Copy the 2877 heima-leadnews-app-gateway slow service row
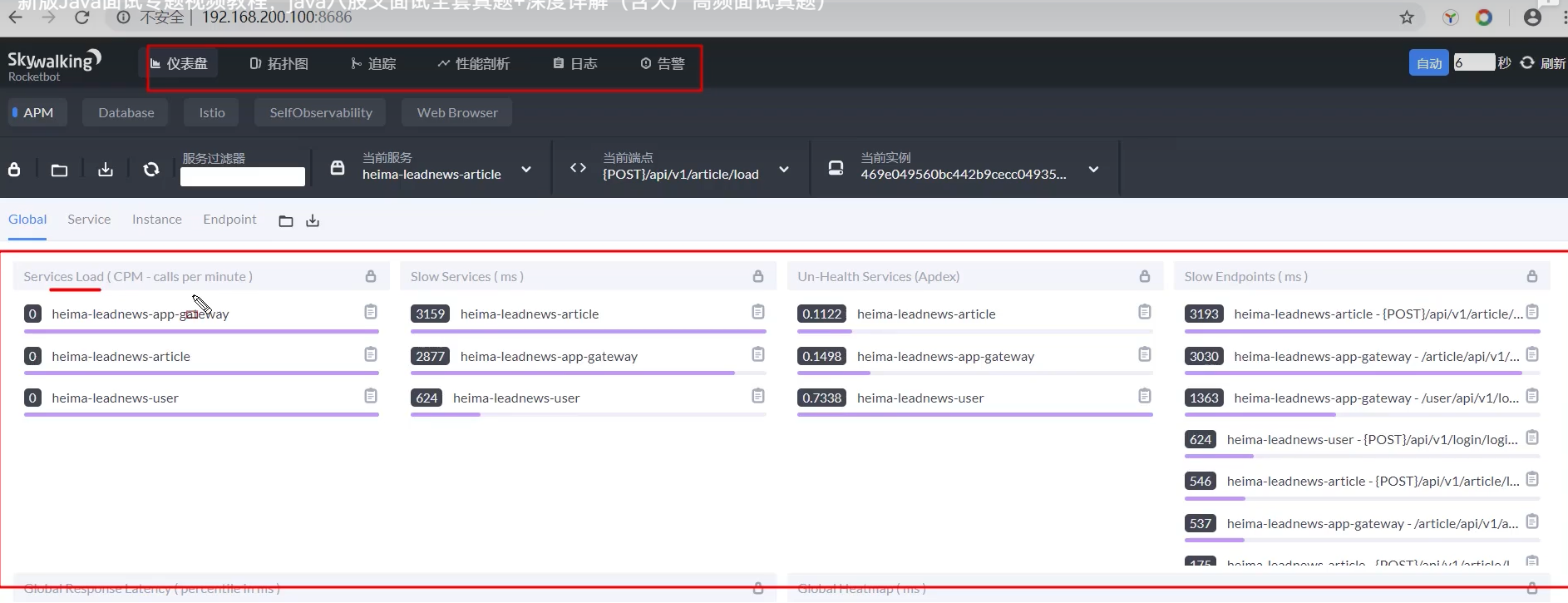Image resolution: width=1568 pixels, height=603 pixels. 758,354
